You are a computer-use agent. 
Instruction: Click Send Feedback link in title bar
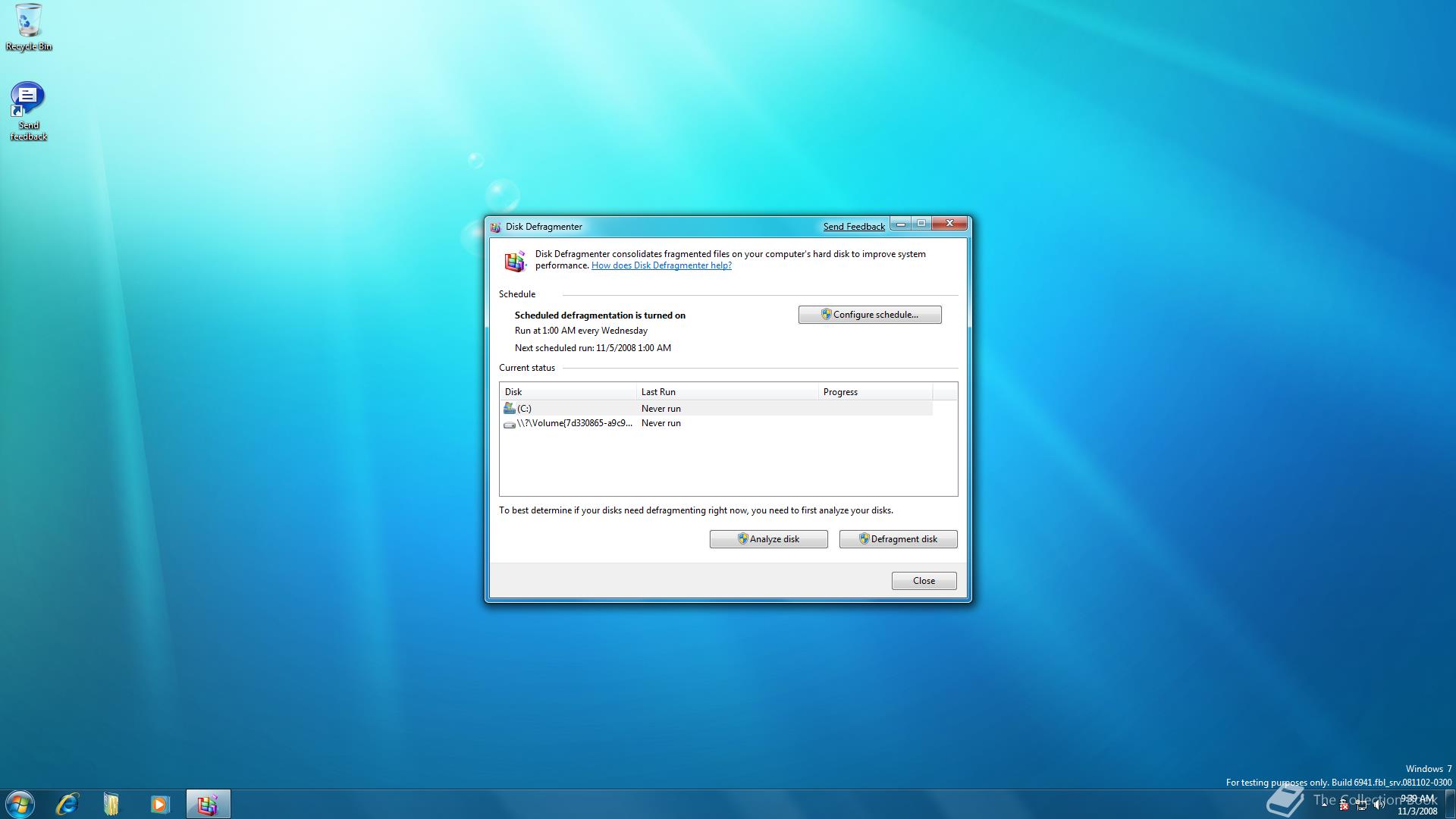tap(854, 227)
